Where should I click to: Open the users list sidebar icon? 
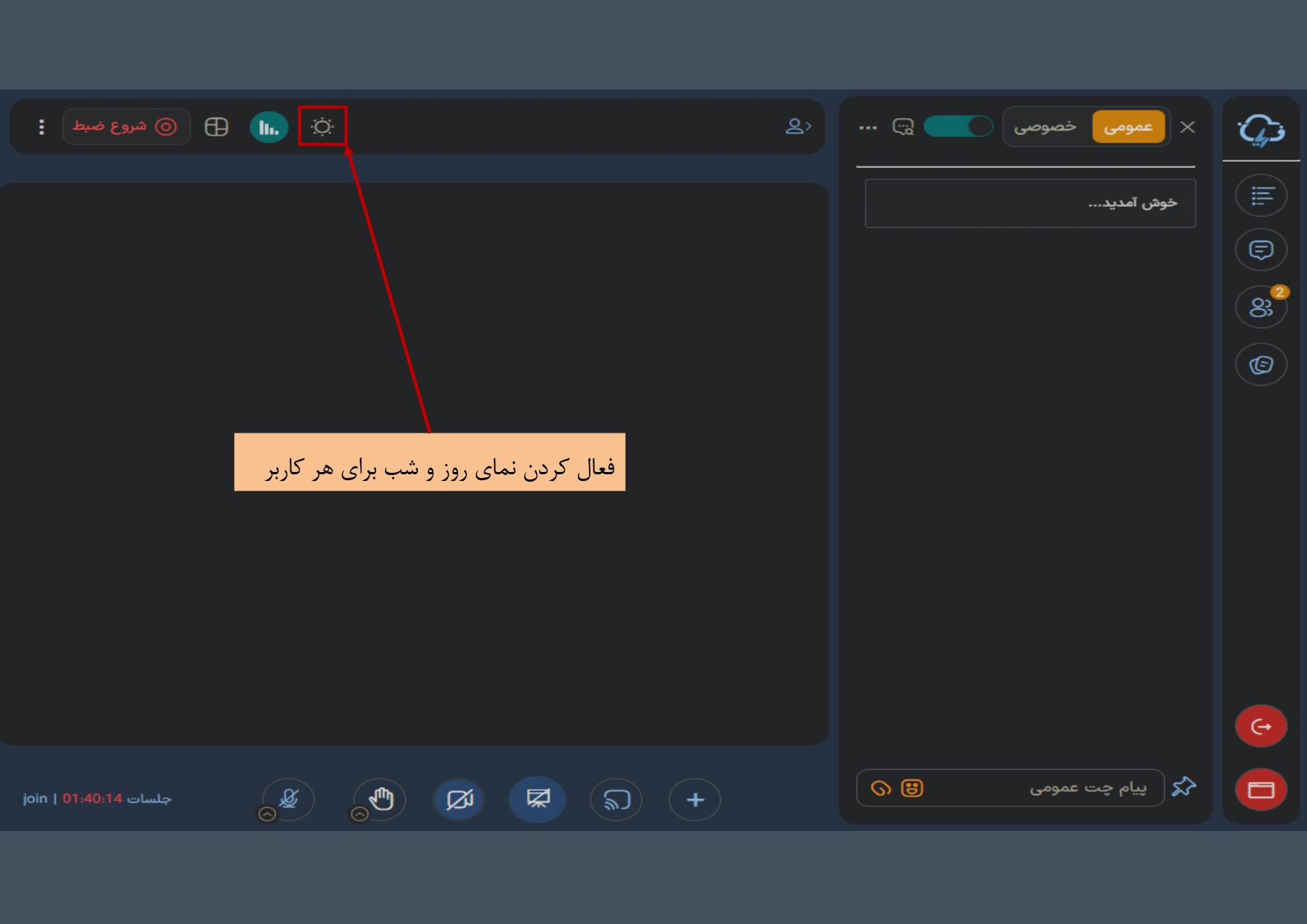coord(1261,307)
